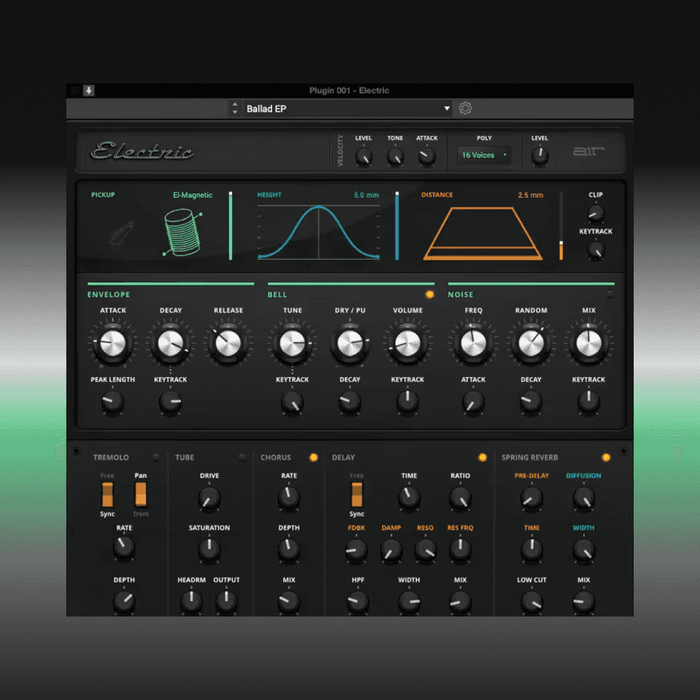Screen dimensions: 700x700
Task: Click the download arrow icon in title bar
Action: (x=88, y=91)
